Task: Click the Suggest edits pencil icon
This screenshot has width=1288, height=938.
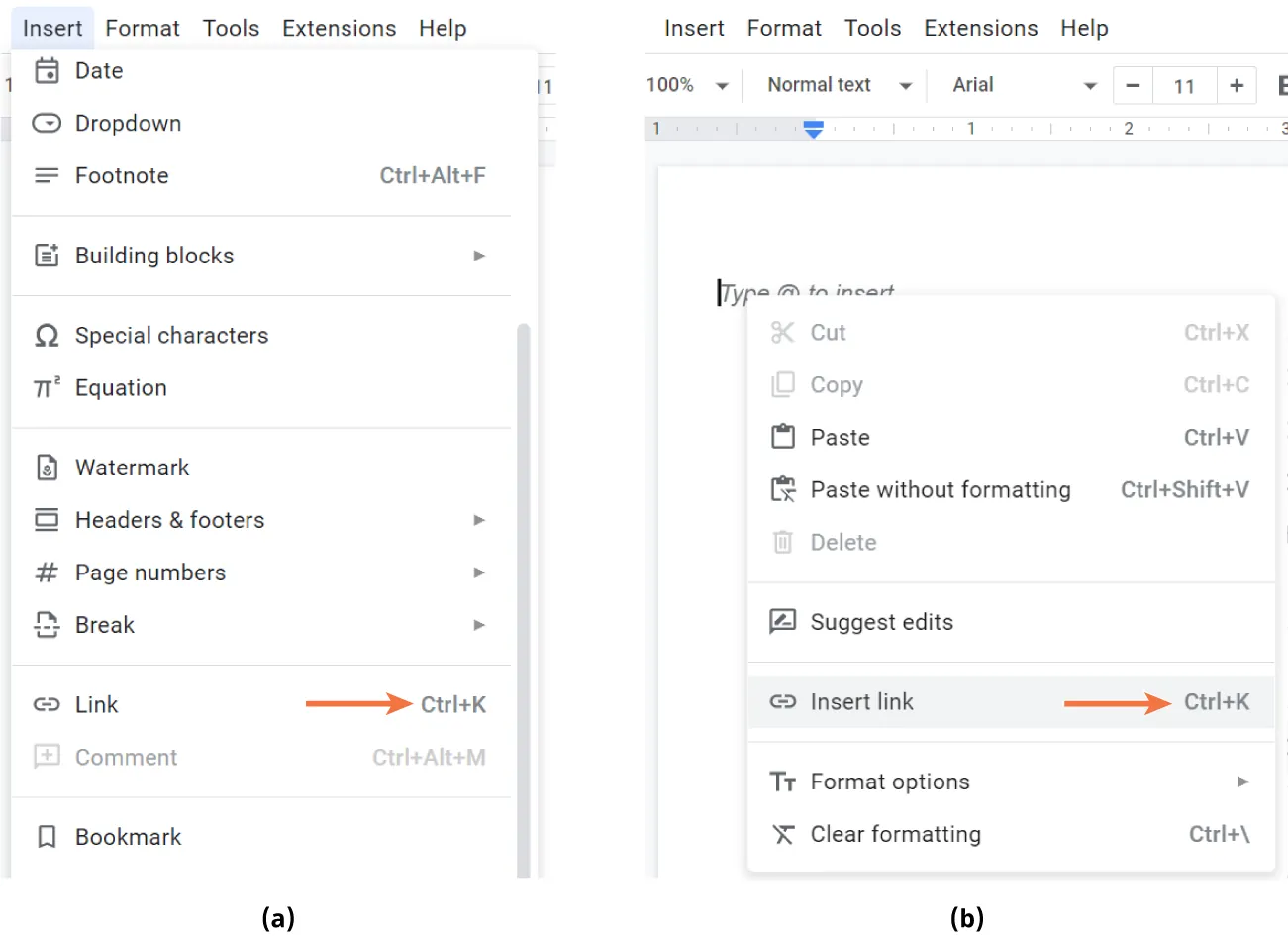Action: tap(782, 622)
